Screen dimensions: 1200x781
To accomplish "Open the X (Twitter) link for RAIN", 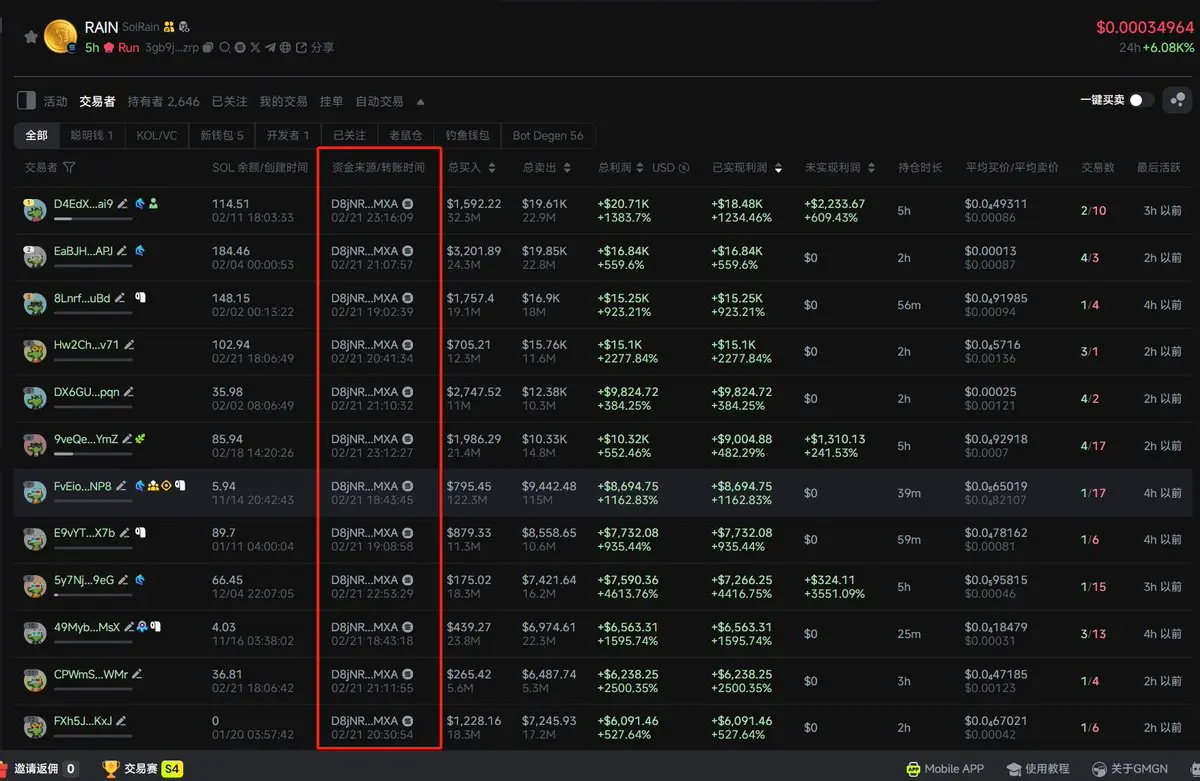I will pyautogui.click(x=255, y=48).
